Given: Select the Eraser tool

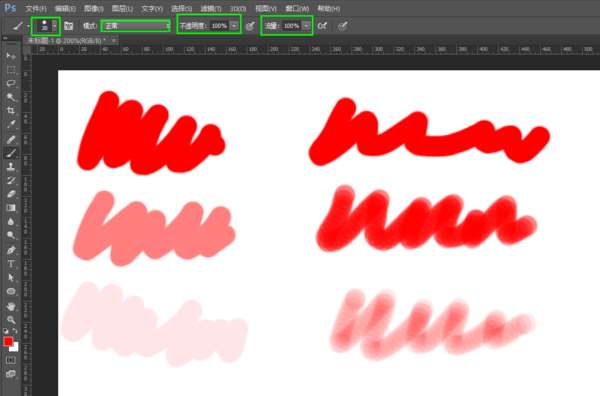Looking at the screenshot, I should 11,194.
